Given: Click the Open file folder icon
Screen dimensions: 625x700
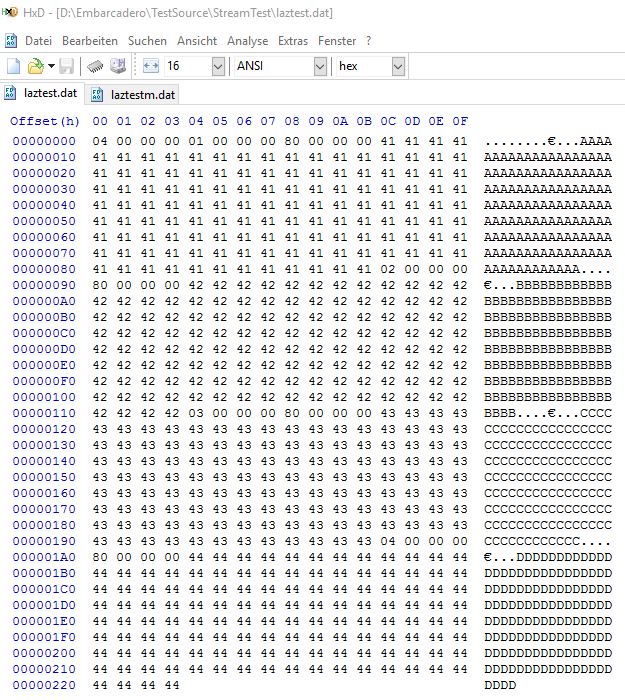Looking at the screenshot, I should coord(35,66).
